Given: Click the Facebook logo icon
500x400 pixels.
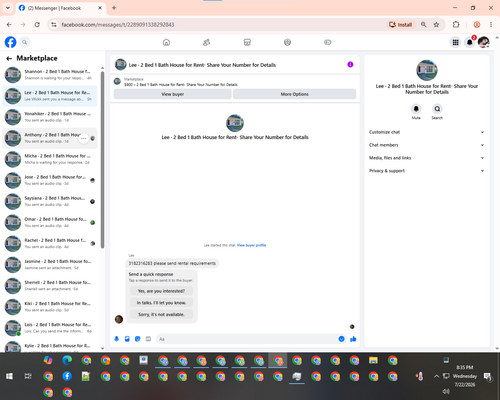Looking at the screenshot, I should click(x=10, y=42).
